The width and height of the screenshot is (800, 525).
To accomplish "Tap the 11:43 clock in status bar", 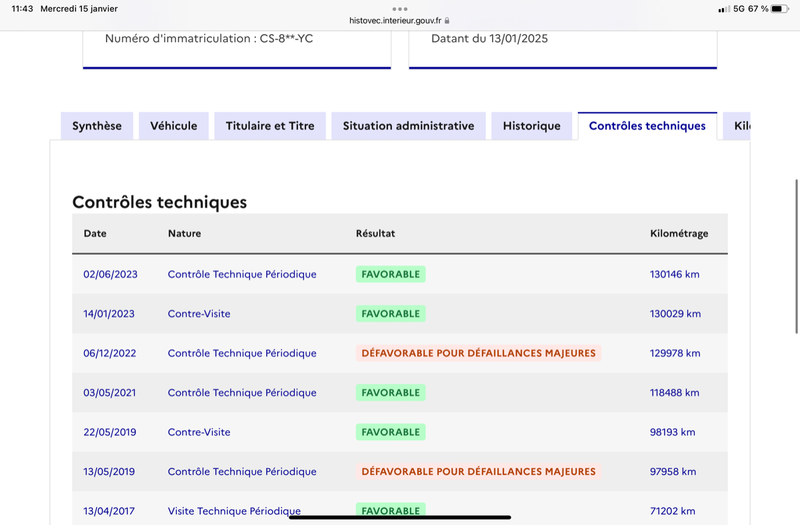I will [22, 9].
